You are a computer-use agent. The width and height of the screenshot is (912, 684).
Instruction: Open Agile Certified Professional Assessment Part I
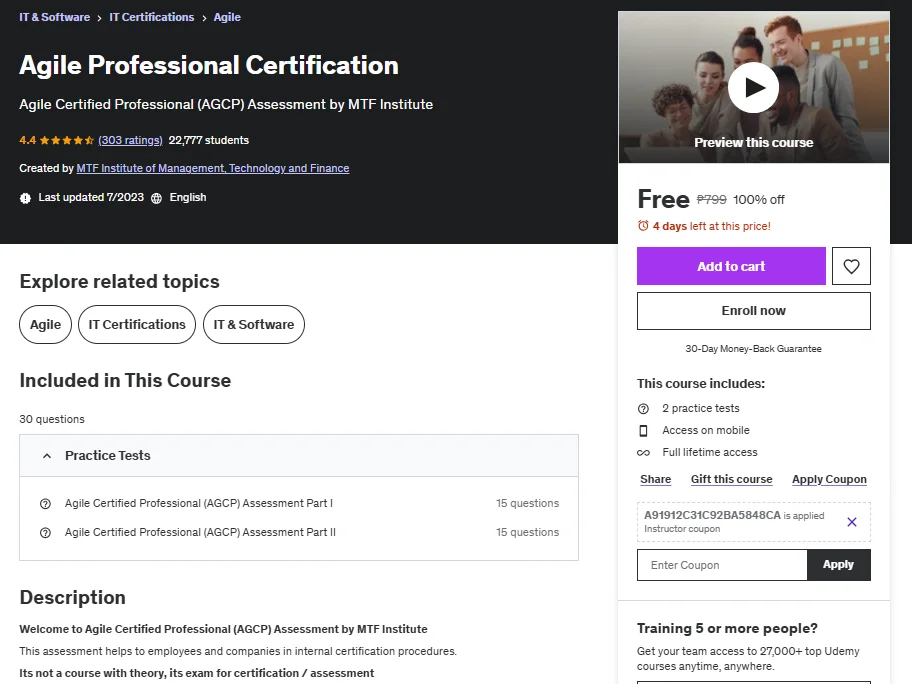point(199,503)
